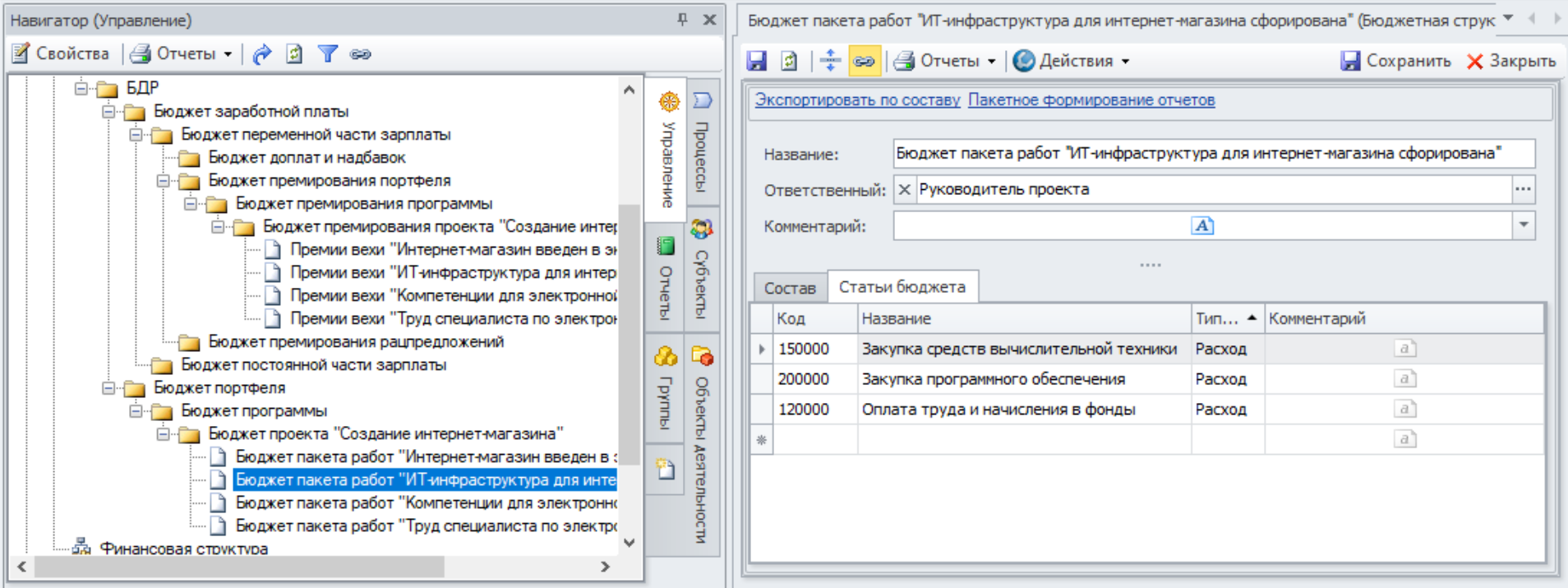Viewport: 1568px width, 588px height.
Task: Pin the Navigator panel
Action: tap(682, 20)
